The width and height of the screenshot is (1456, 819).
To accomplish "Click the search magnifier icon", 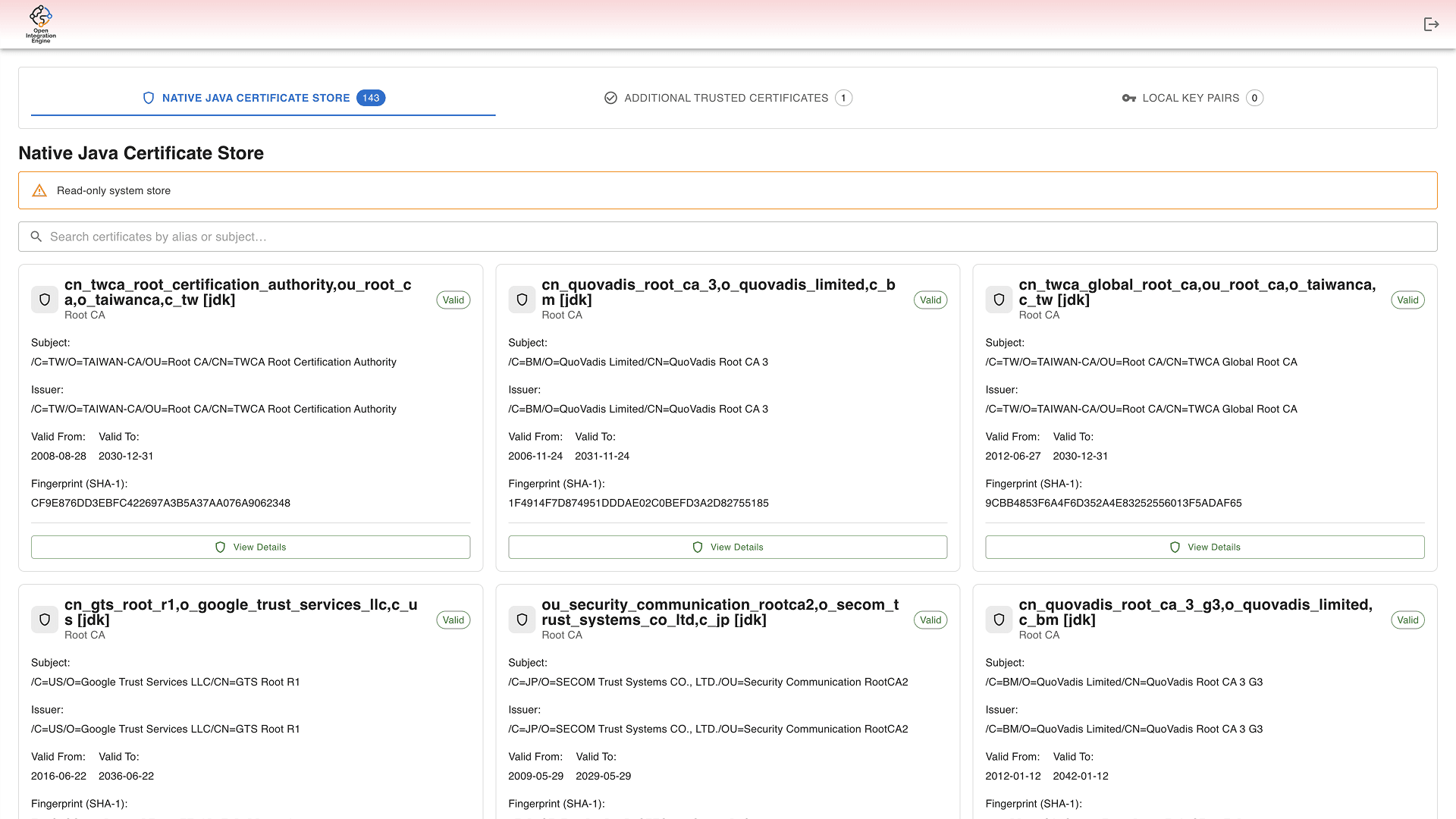I will click(36, 236).
